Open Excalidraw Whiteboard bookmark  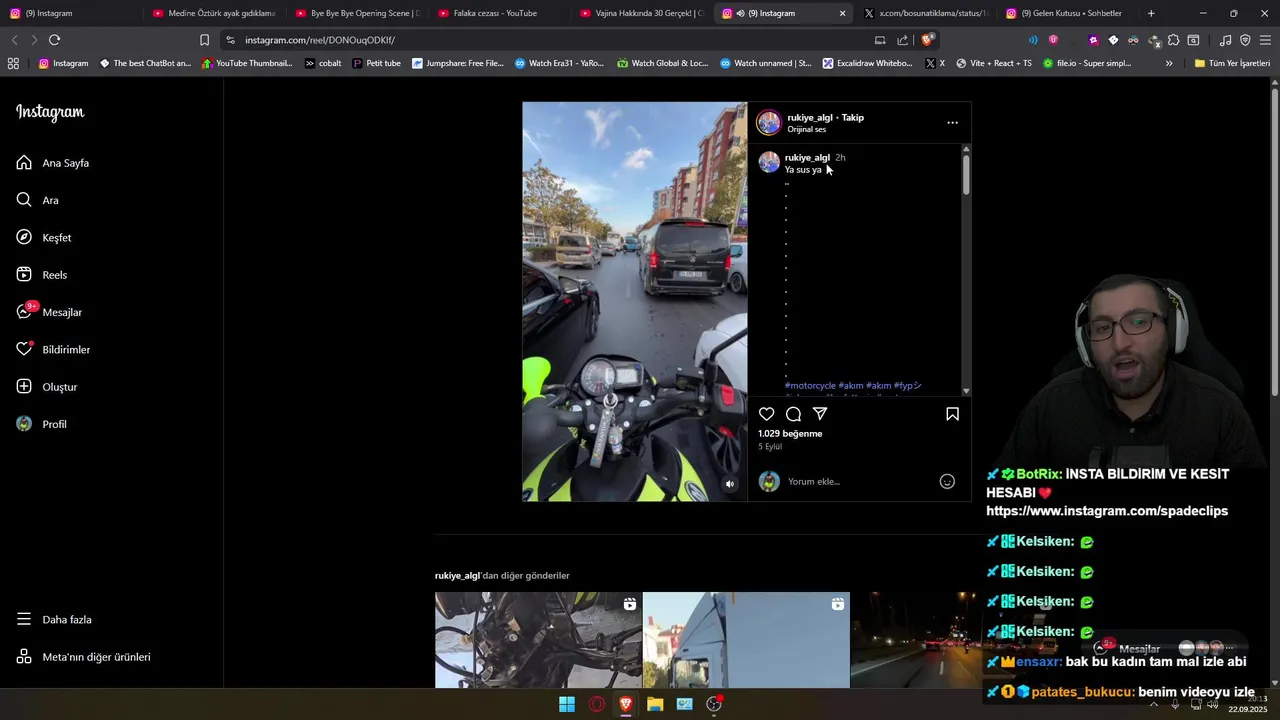868,63
